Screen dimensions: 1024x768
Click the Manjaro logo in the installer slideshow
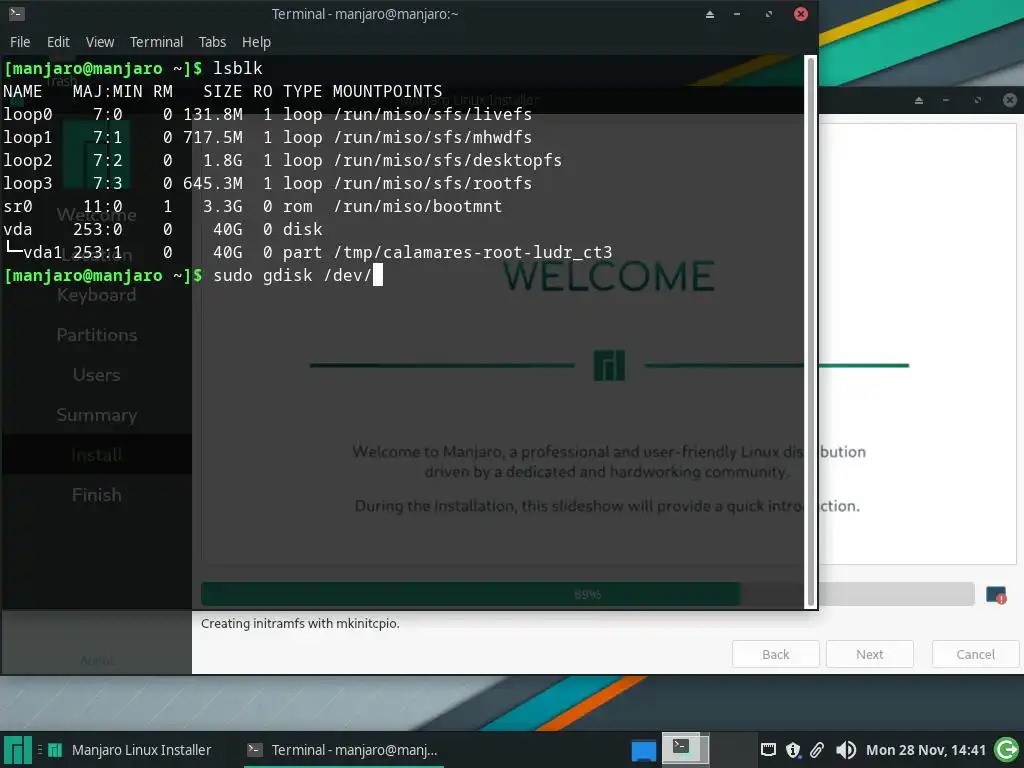point(609,366)
